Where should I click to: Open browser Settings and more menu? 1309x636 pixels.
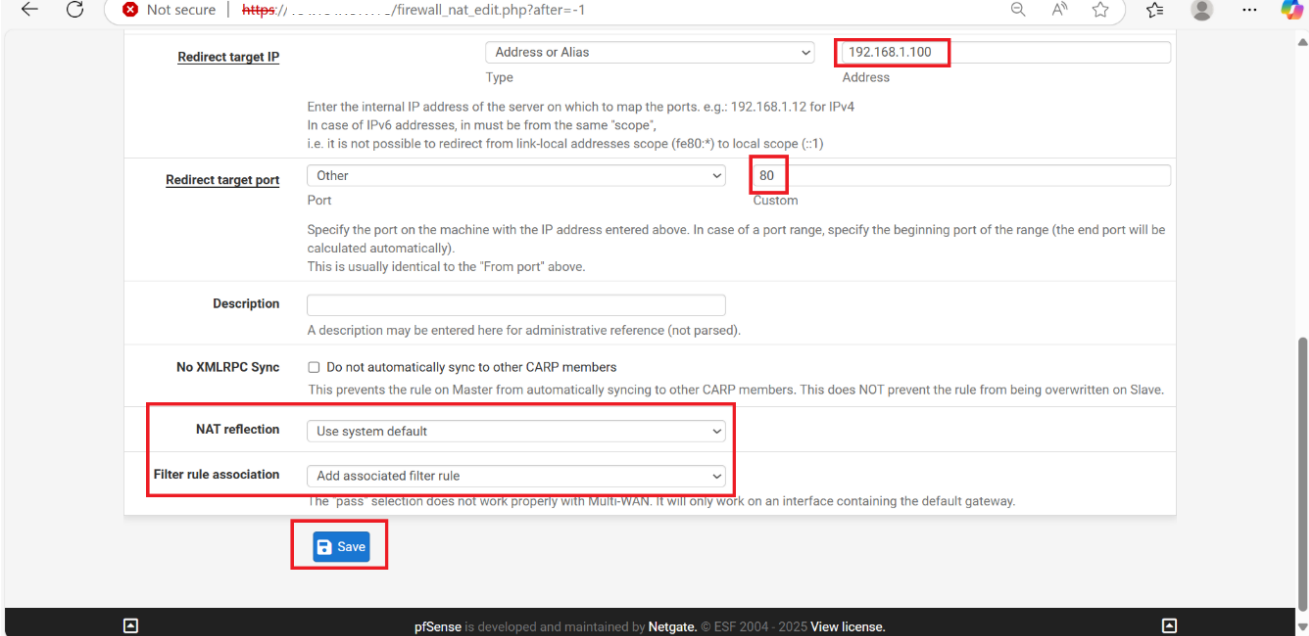[x=1249, y=10]
